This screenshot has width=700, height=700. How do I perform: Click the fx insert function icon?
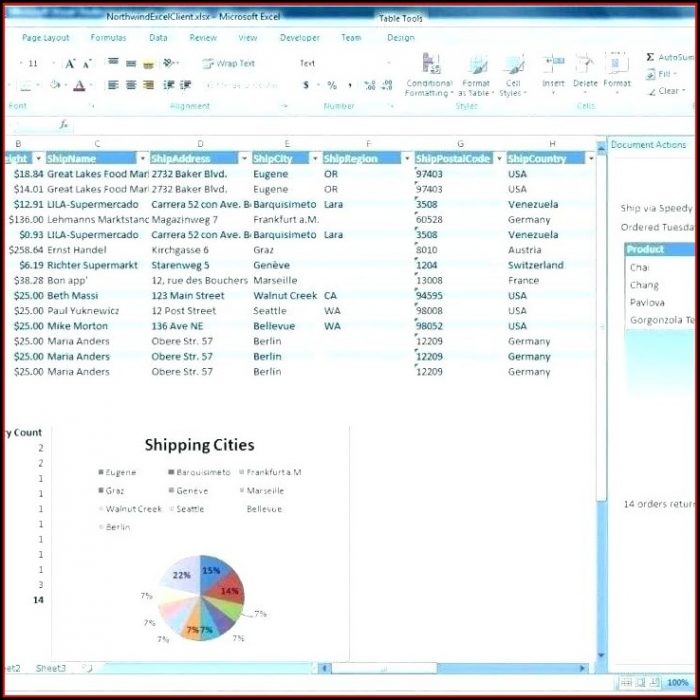64,125
